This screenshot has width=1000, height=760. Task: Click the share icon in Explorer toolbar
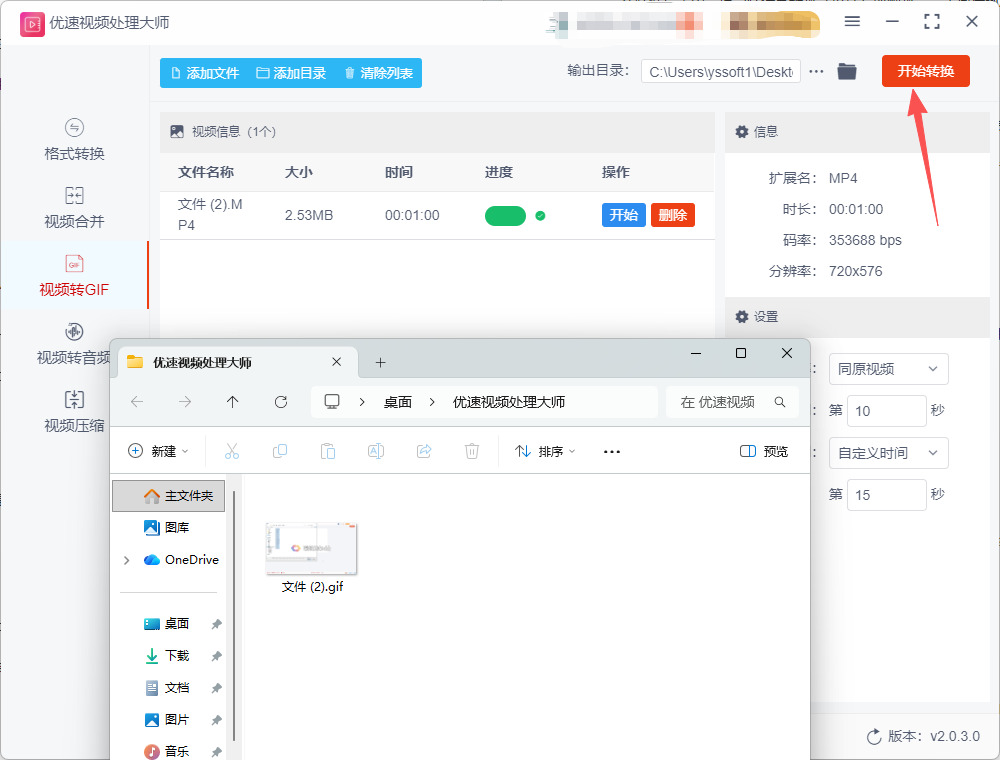[x=424, y=451]
